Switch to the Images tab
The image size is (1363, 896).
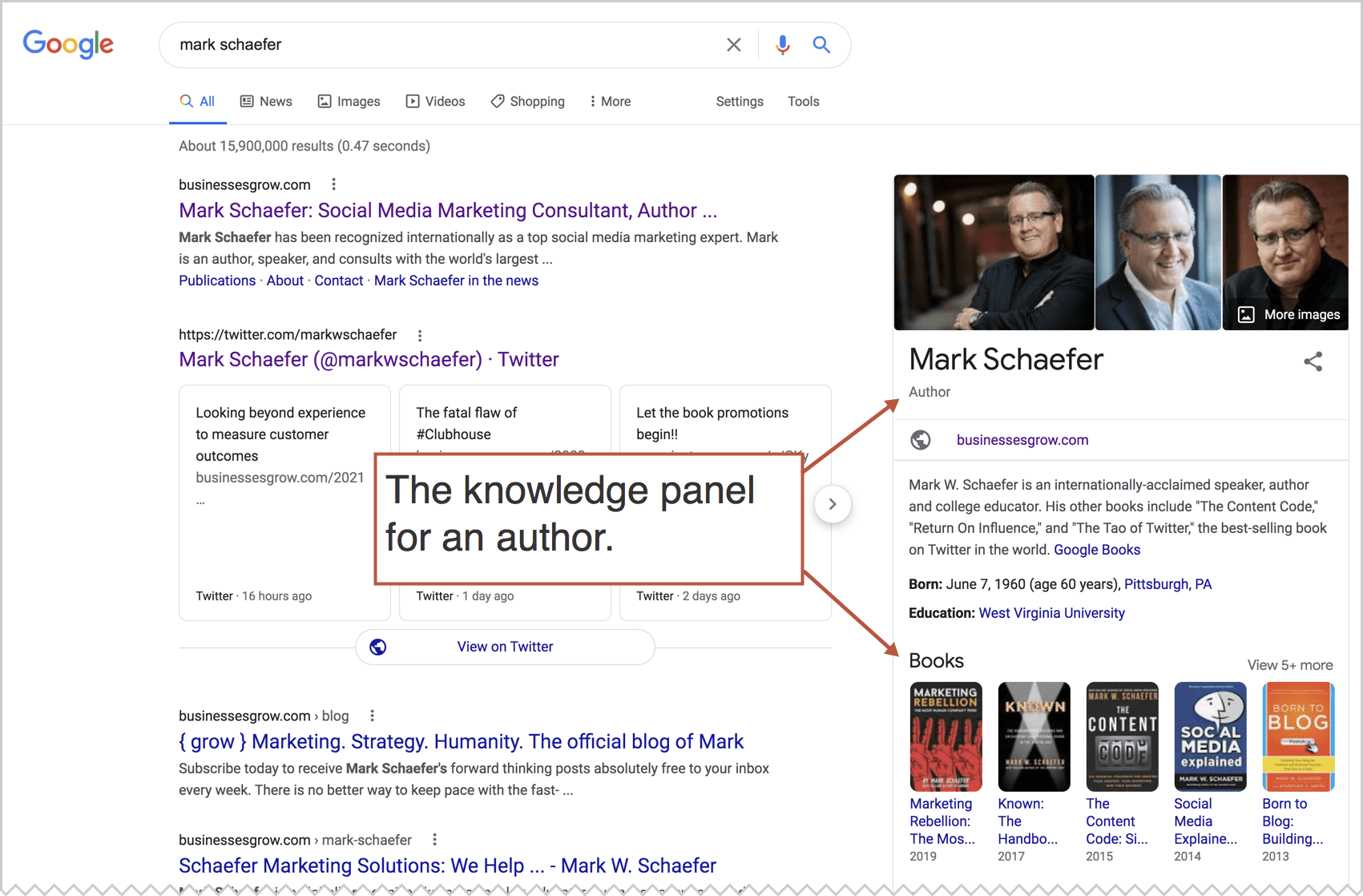click(349, 102)
